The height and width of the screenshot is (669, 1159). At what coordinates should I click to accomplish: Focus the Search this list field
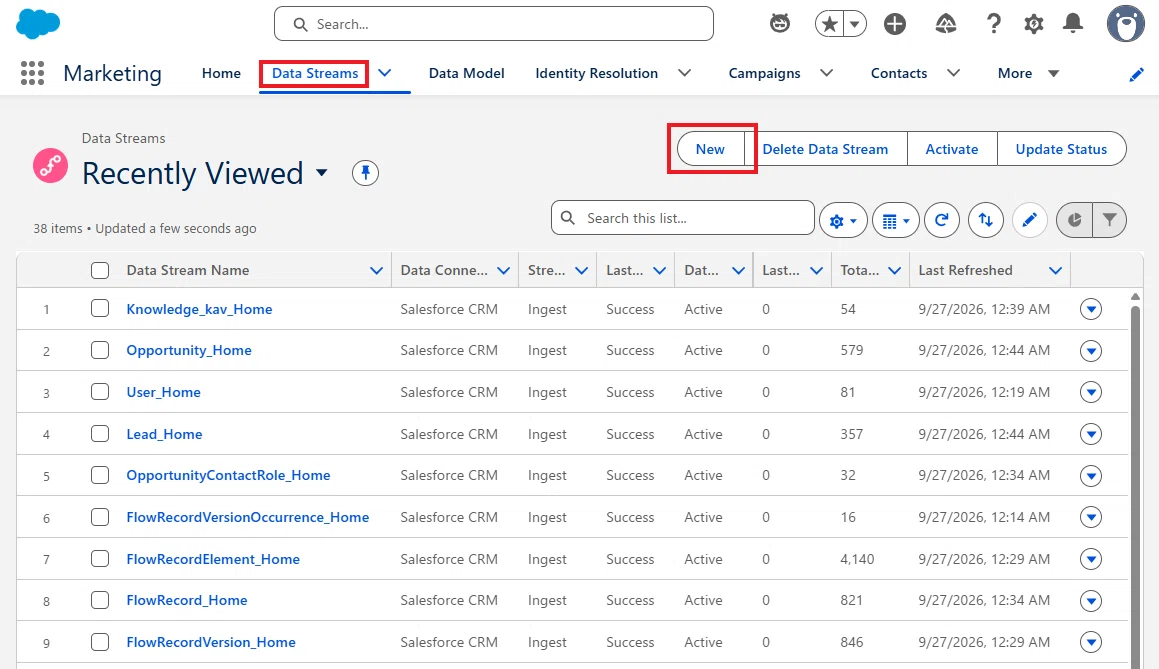(x=683, y=218)
